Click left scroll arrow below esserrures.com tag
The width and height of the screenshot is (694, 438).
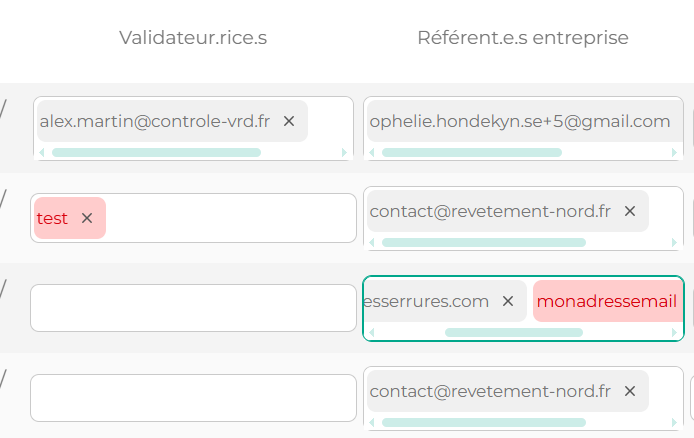click(371, 332)
